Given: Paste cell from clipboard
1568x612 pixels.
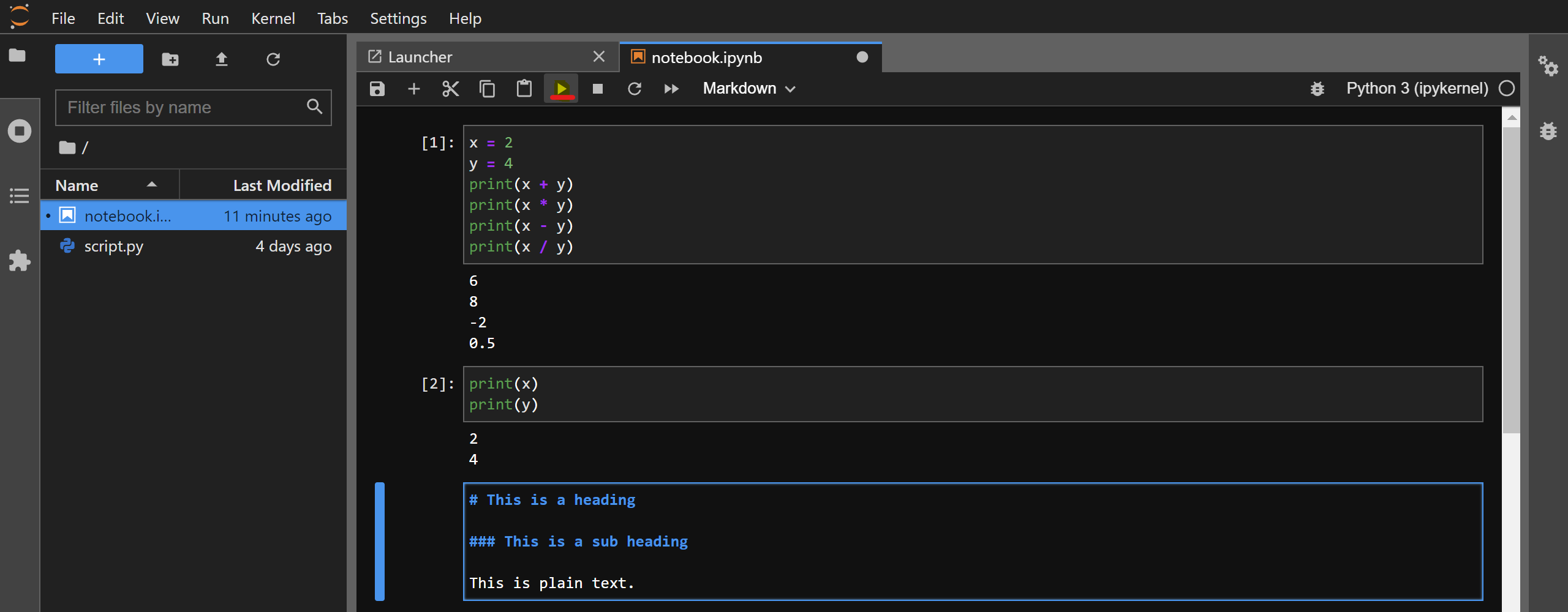Looking at the screenshot, I should click(x=524, y=89).
